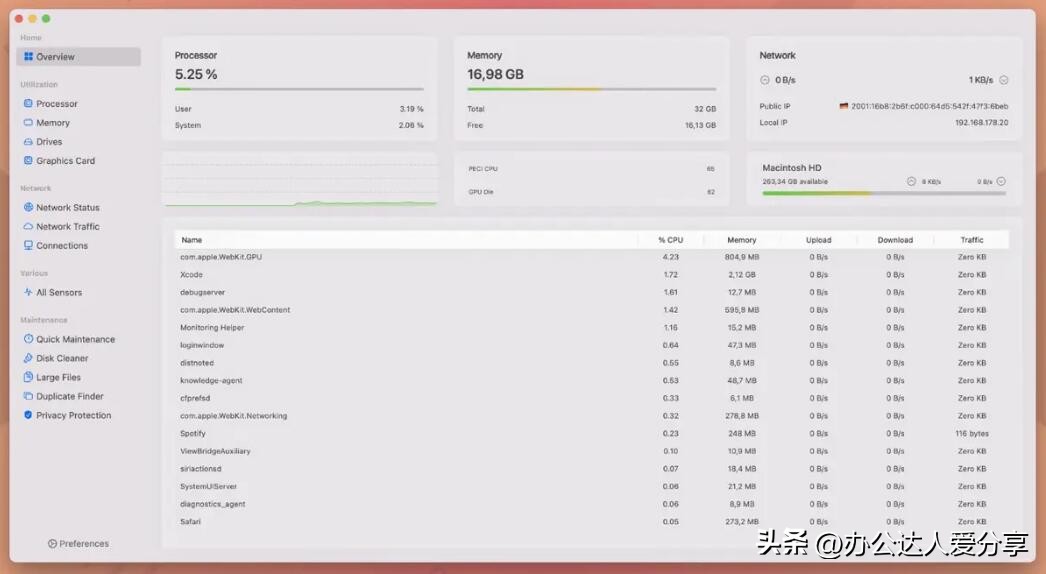Click the Memory usage progress bar

point(592,89)
